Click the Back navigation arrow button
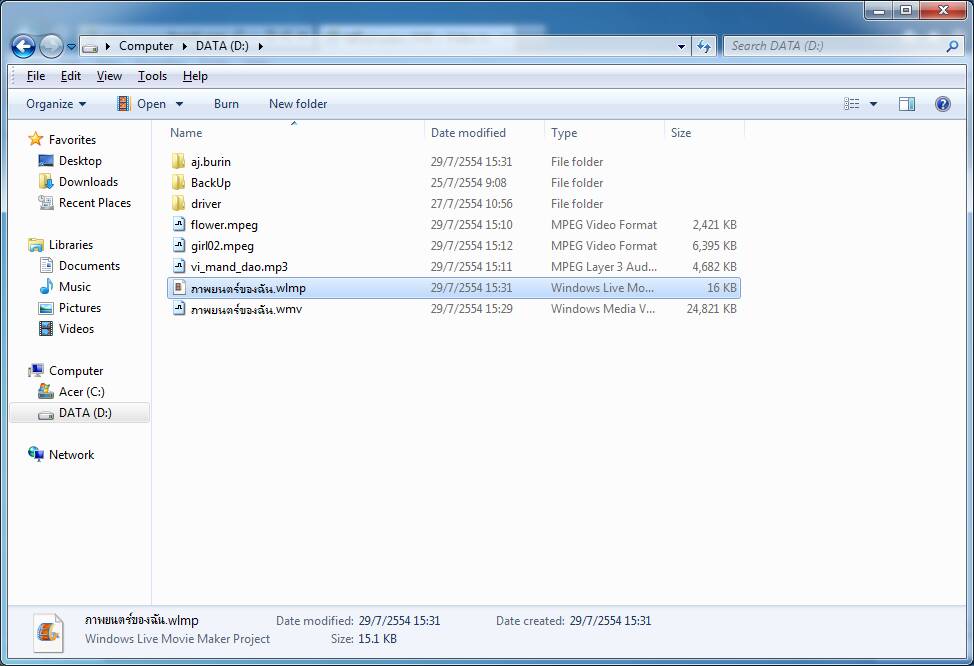Viewport: 974px width, 666px height. (23, 46)
